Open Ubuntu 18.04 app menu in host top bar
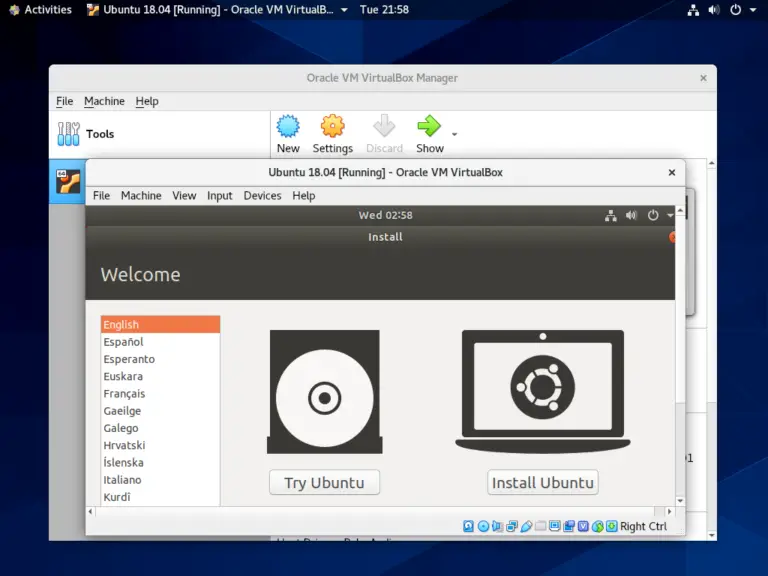The width and height of the screenshot is (768, 576). point(217,9)
